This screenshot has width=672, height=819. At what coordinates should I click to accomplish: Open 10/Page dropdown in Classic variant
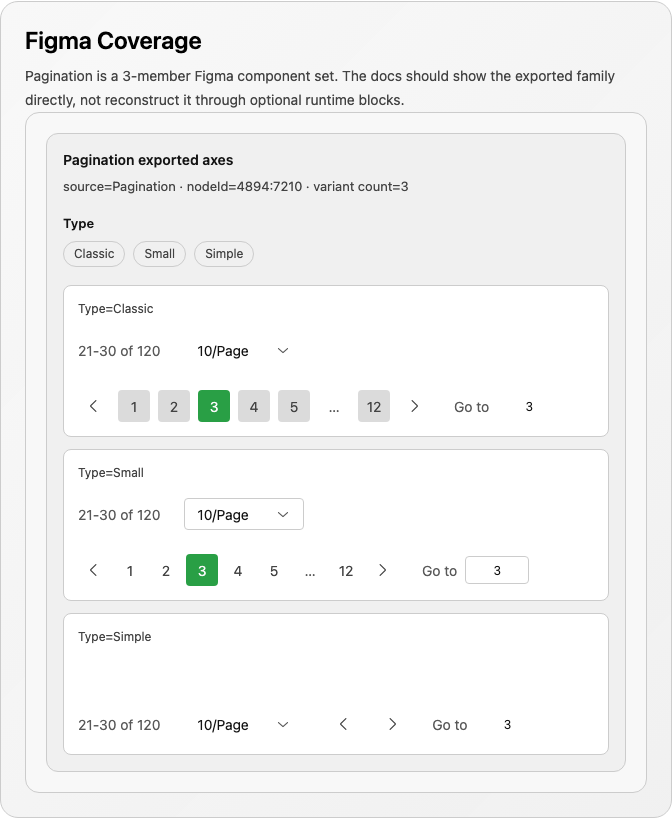click(x=243, y=351)
